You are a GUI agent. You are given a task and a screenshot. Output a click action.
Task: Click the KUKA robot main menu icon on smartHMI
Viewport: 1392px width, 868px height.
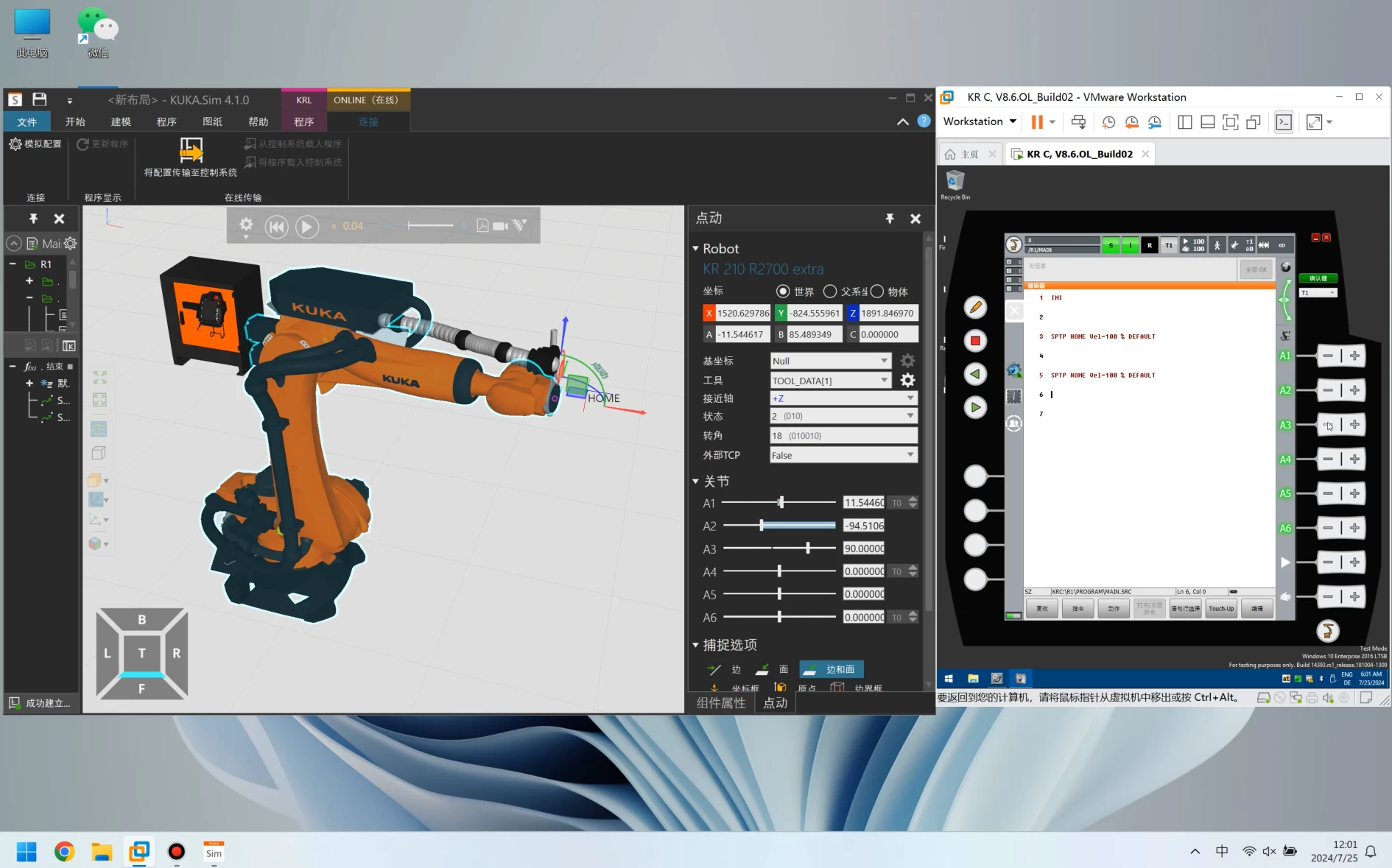click(x=1014, y=244)
